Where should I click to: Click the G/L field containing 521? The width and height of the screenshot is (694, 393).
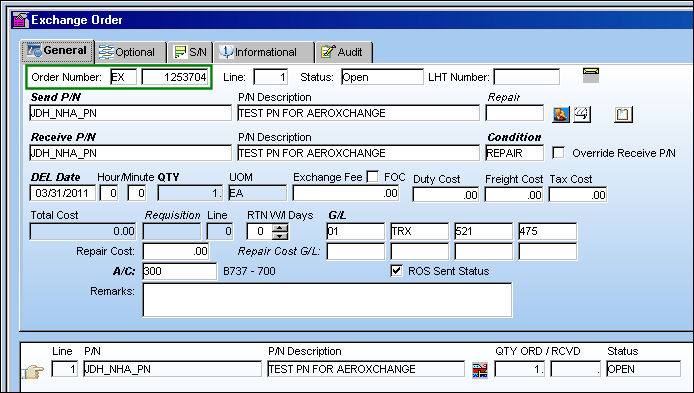pyautogui.click(x=484, y=231)
